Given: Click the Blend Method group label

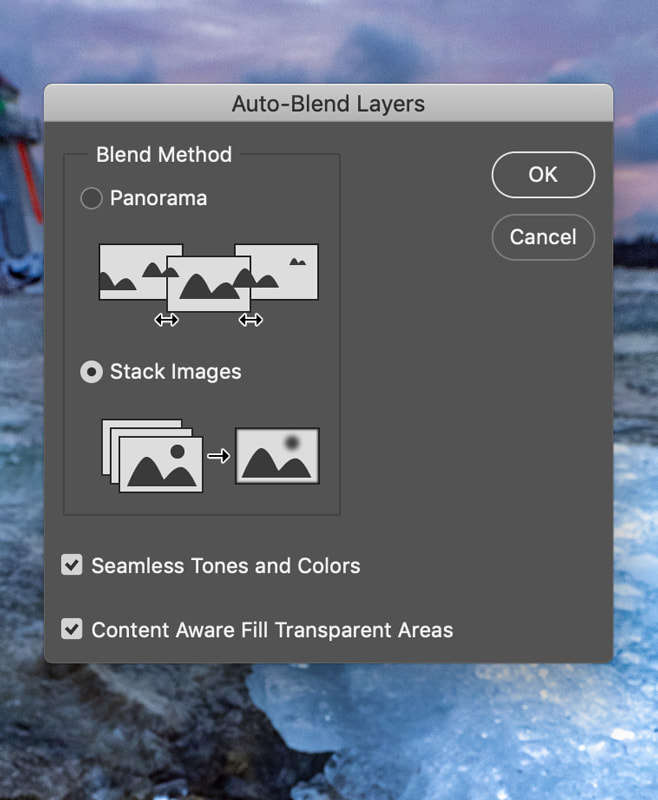Looking at the screenshot, I should tap(163, 155).
